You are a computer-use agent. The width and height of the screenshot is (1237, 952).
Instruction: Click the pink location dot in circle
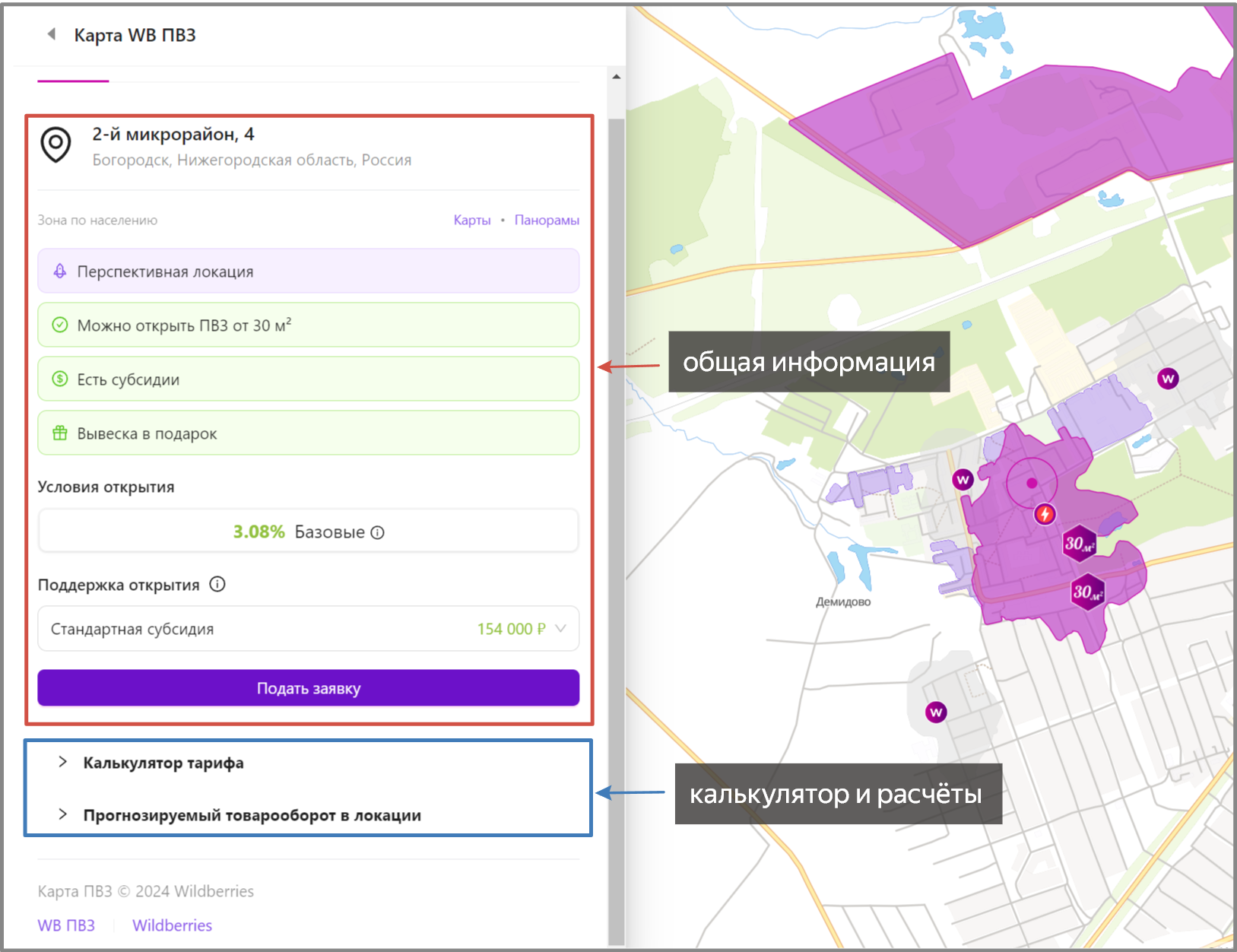point(1032,483)
